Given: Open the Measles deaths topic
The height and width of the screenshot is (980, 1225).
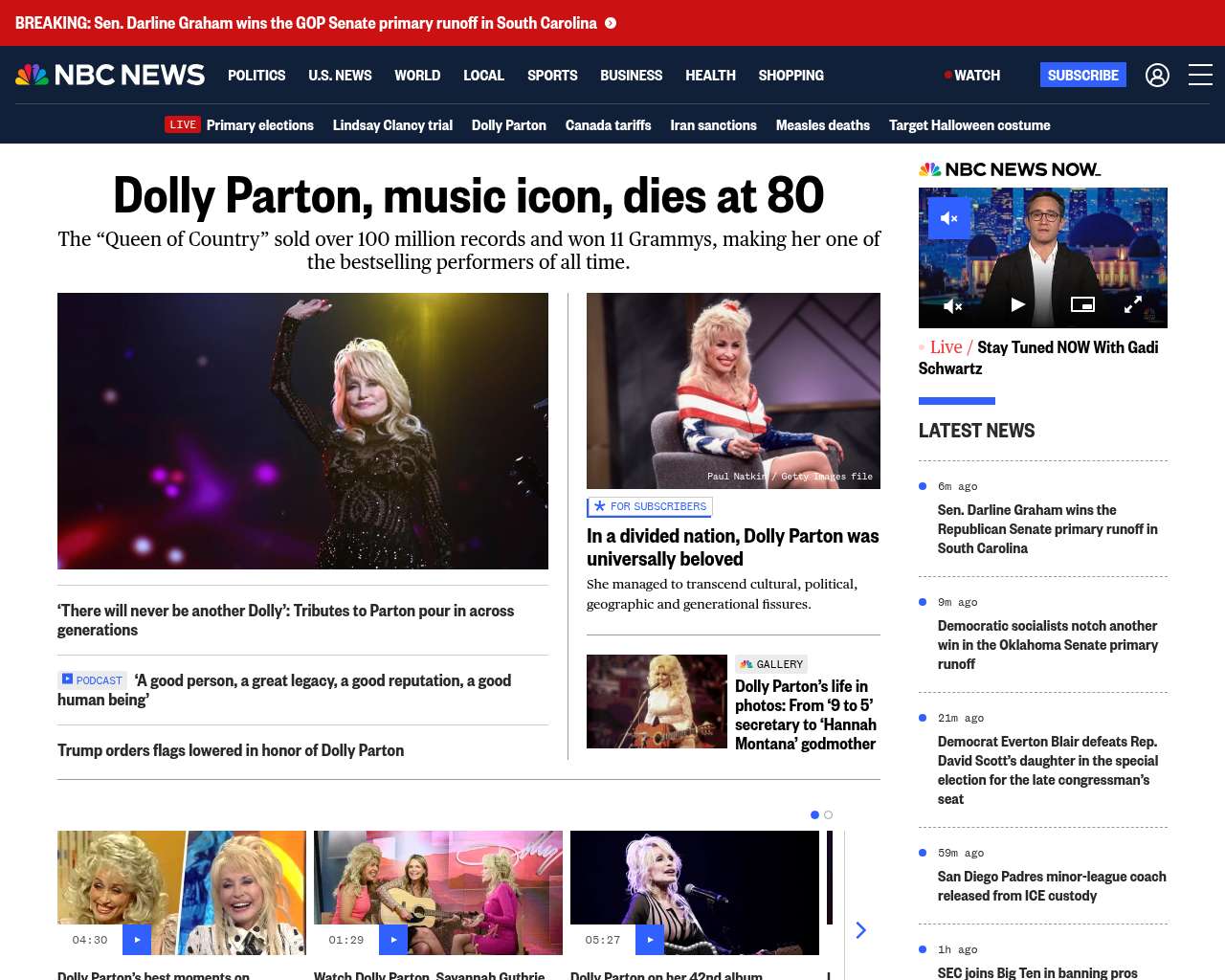Looking at the screenshot, I should click(823, 124).
